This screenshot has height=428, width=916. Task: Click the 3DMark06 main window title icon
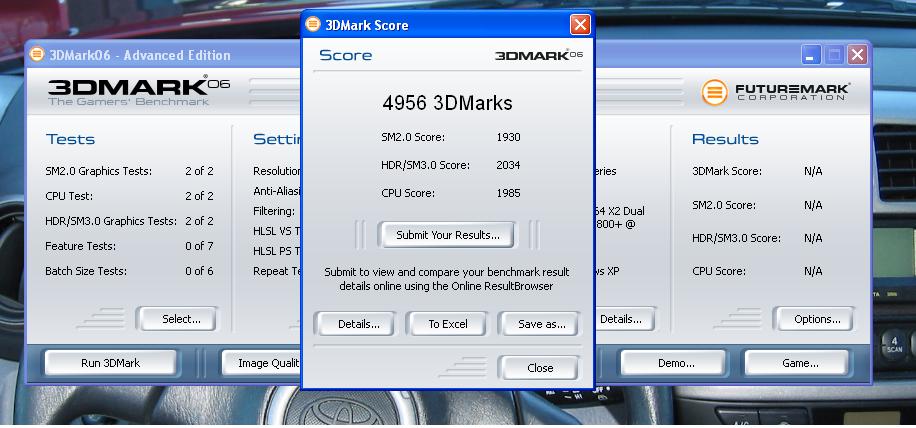click(37, 54)
